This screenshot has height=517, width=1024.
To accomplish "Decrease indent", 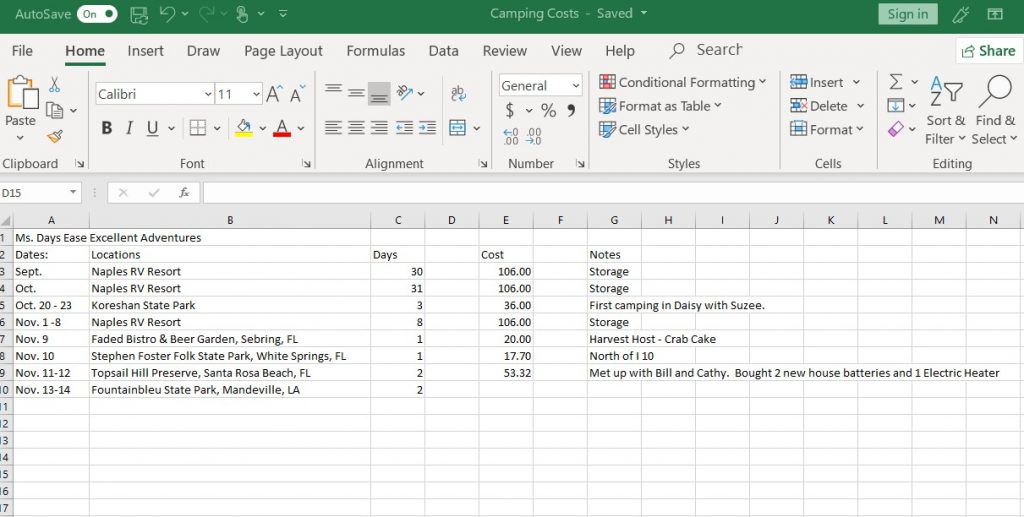I will pyautogui.click(x=404, y=128).
